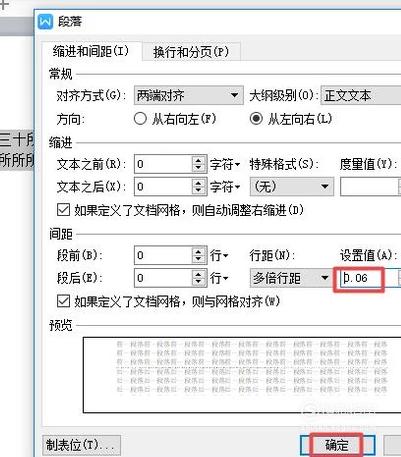The height and width of the screenshot is (457, 401).
Task: Increase the 文本之前 value with up arrow
Action: pos(199,160)
